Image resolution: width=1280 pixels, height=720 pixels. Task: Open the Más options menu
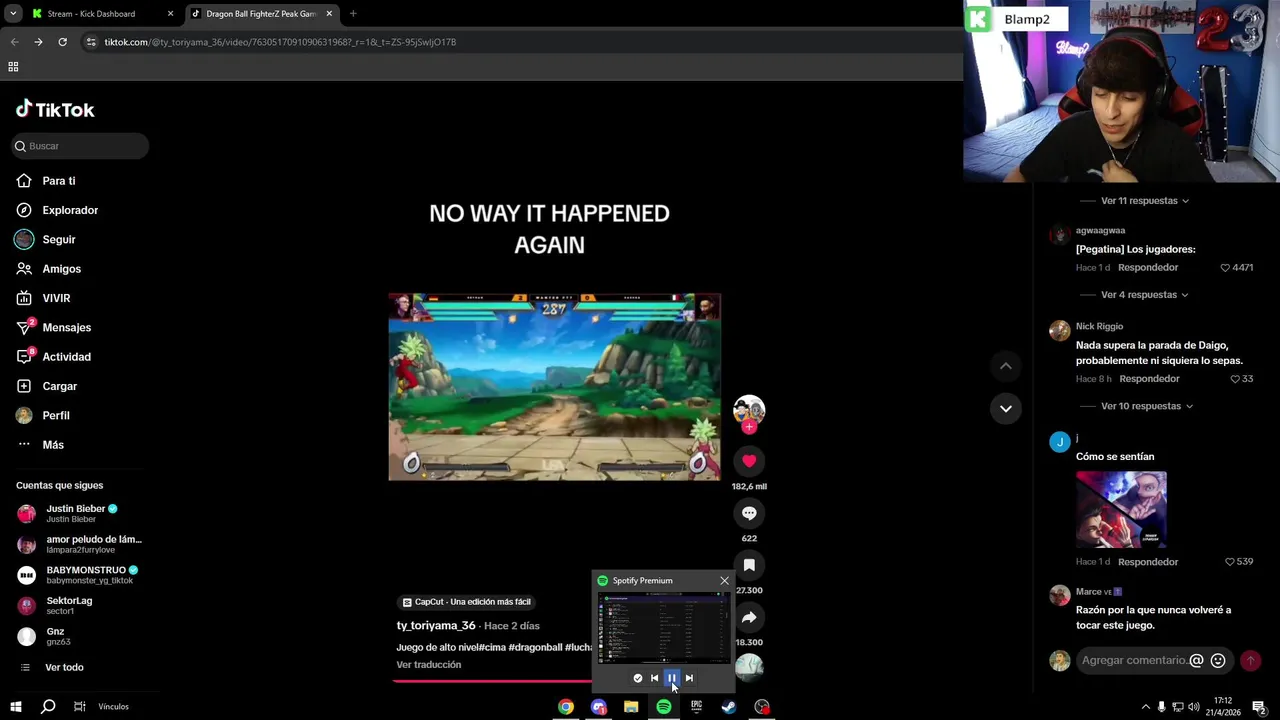[x=40, y=445]
